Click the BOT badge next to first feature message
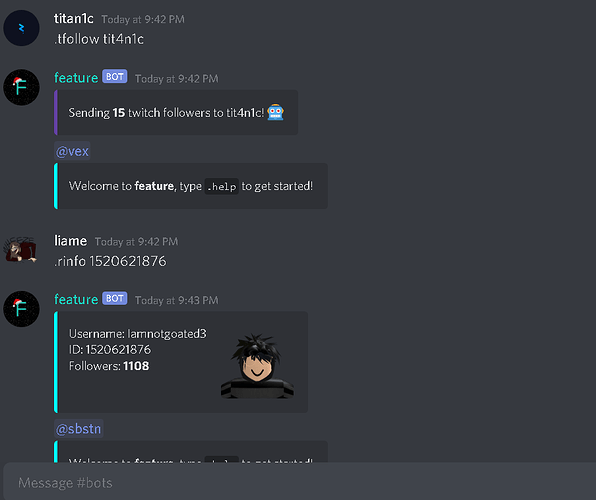 click(114, 77)
